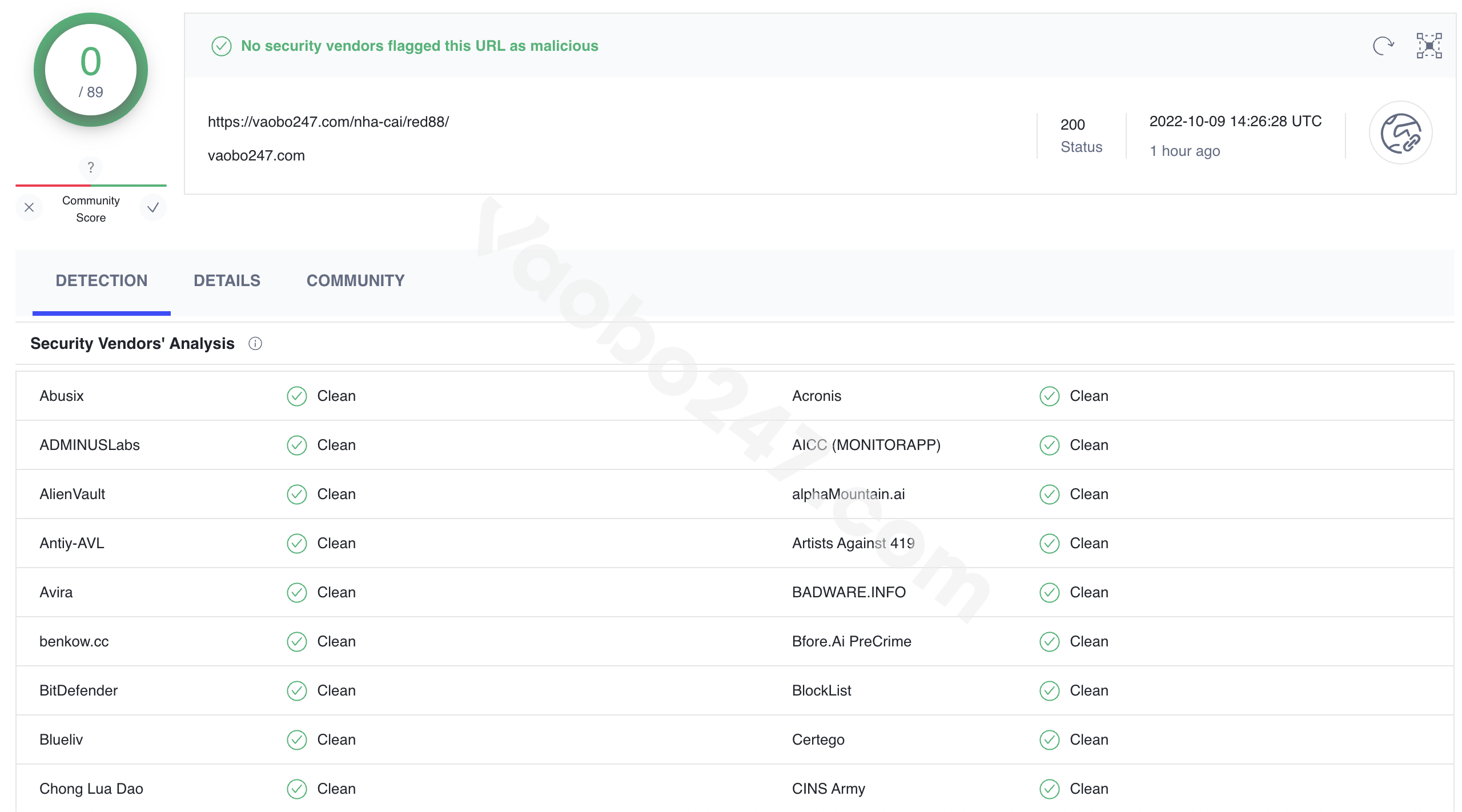Switch to the DETECTION tab
Screen dimensions: 1462x812
pos(102,280)
